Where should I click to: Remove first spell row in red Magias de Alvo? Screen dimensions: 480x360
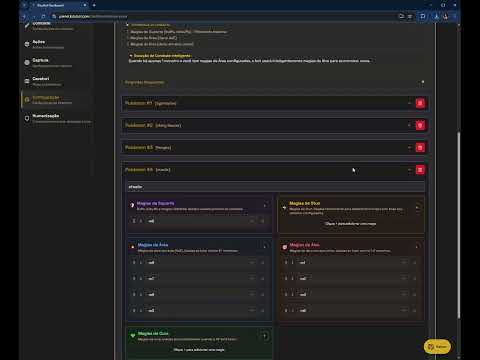click(414, 263)
